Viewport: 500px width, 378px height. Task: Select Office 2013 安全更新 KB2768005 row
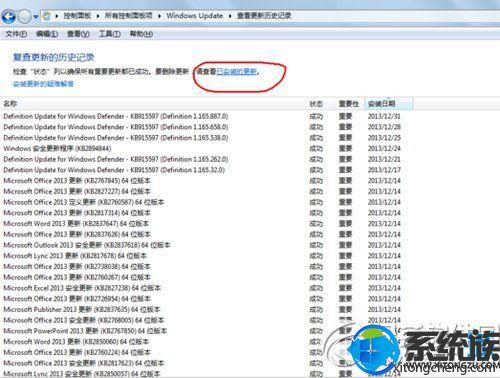(84, 320)
